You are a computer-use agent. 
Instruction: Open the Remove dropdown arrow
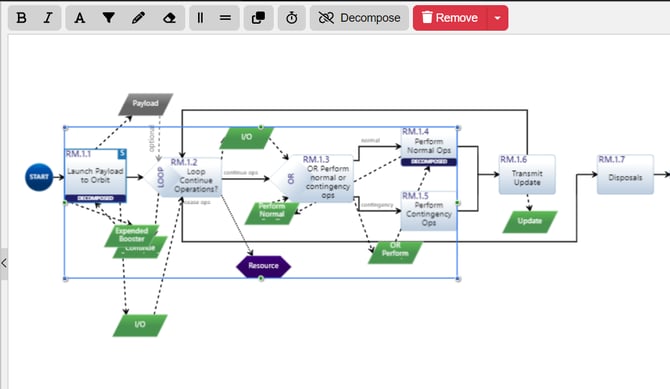pos(497,18)
